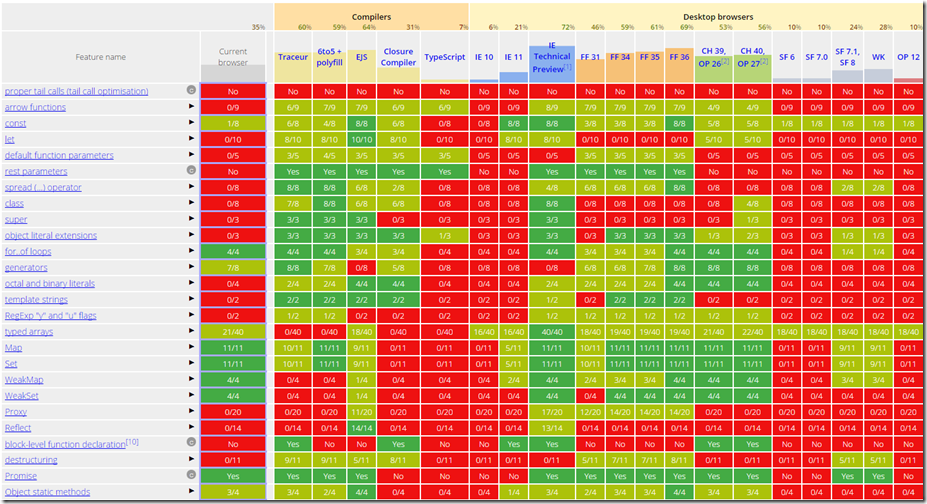Click the circled c icon beside block-level function declaration
Viewport: 927px width, 504px height.
[x=191, y=442]
